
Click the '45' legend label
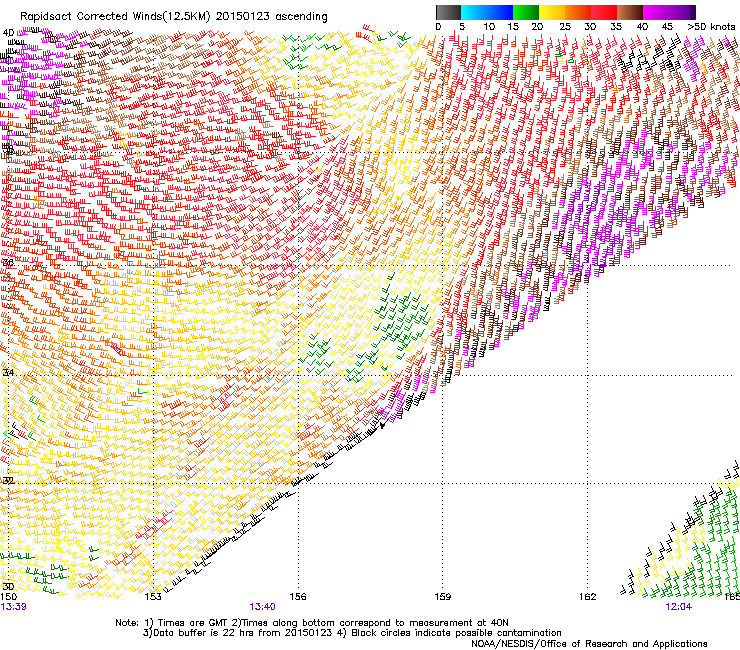(x=667, y=27)
